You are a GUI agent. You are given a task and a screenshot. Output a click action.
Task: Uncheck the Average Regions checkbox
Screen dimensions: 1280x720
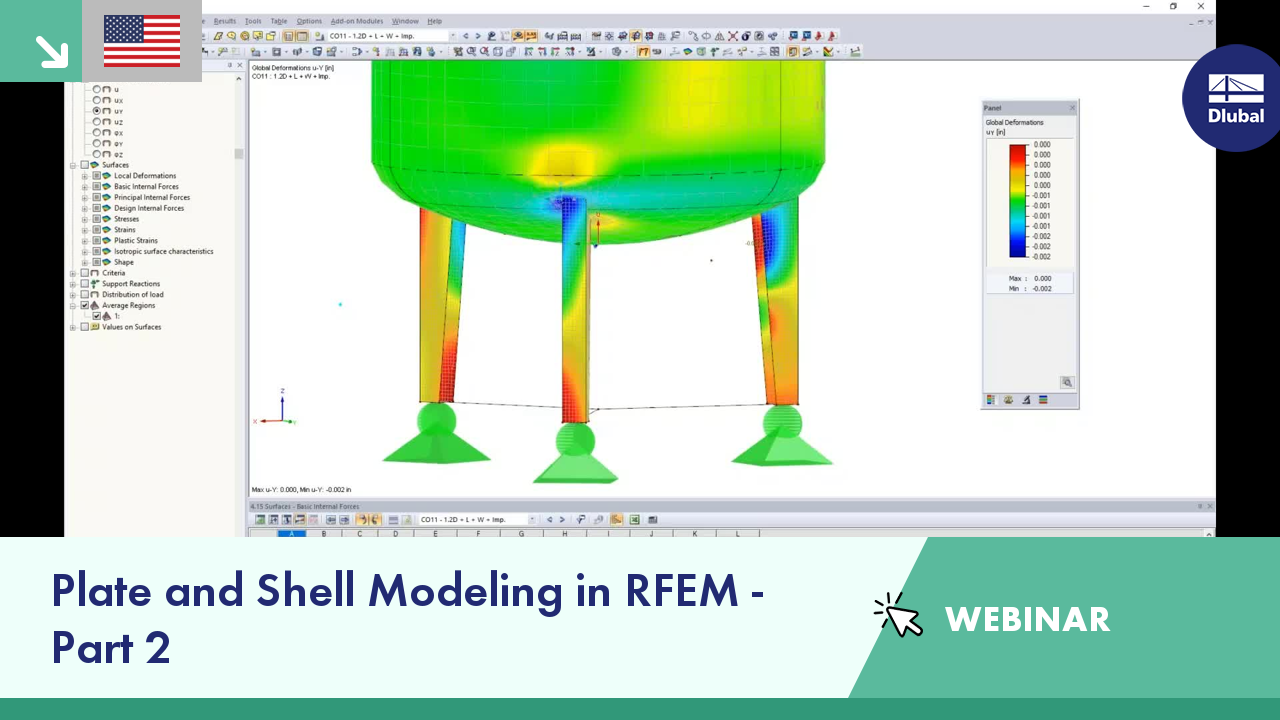click(x=84, y=306)
